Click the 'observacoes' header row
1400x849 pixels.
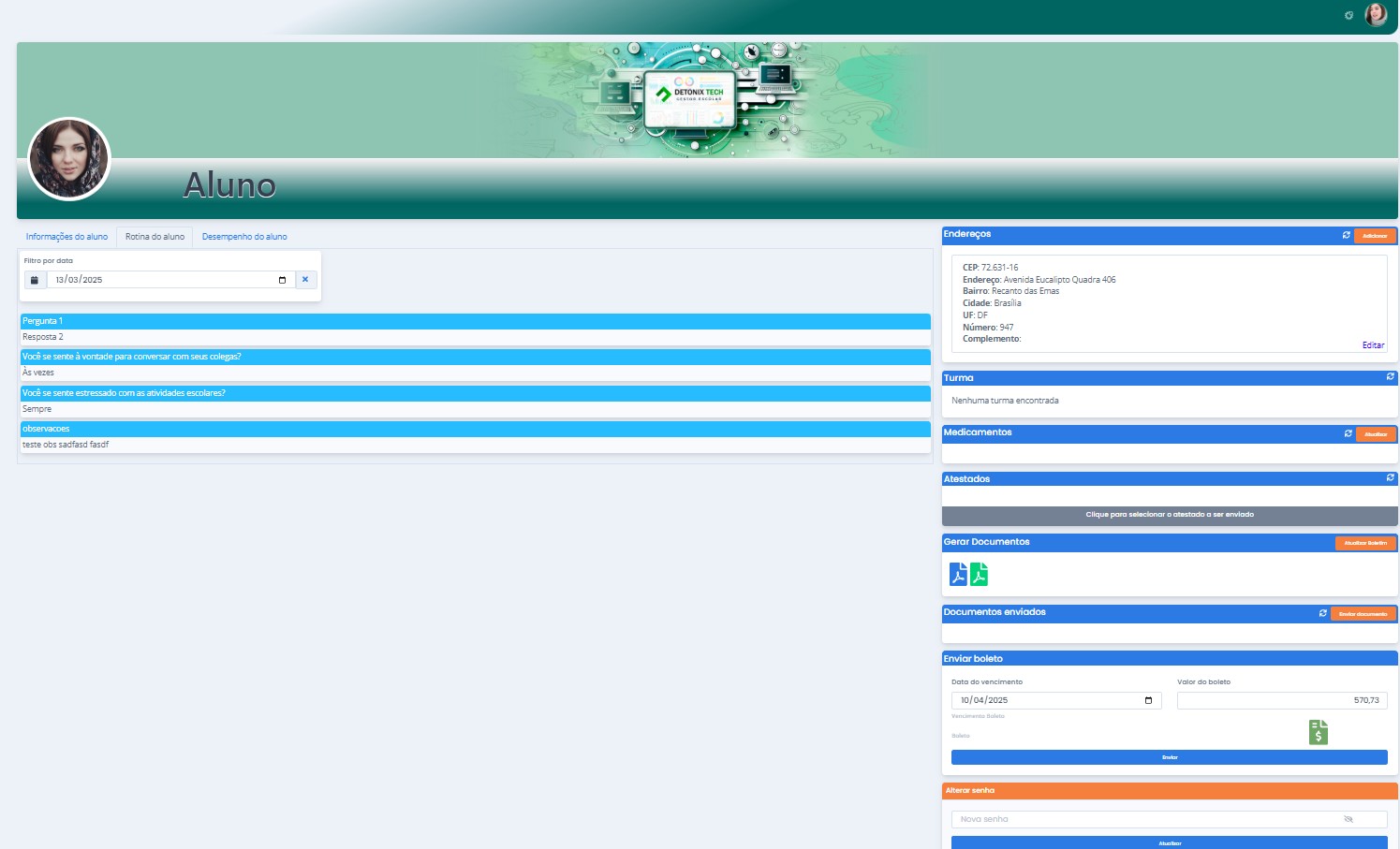click(476, 429)
